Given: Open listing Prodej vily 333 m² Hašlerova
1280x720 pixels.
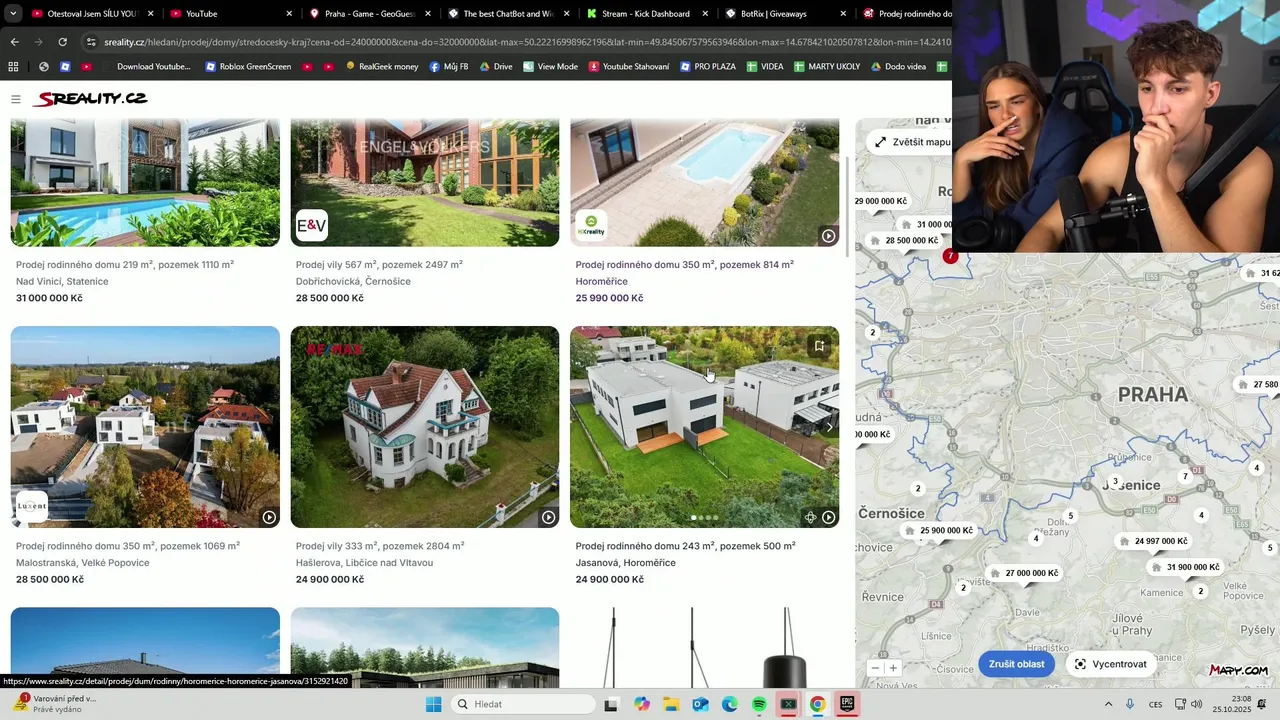Looking at the screenshot, I should [379, 546].
